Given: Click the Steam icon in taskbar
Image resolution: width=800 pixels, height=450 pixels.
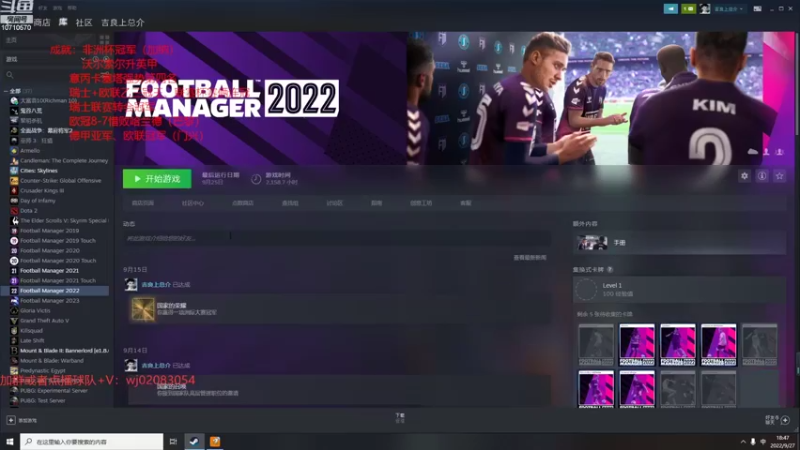Looking at the screenshot, I should click(x=194, y=441).
